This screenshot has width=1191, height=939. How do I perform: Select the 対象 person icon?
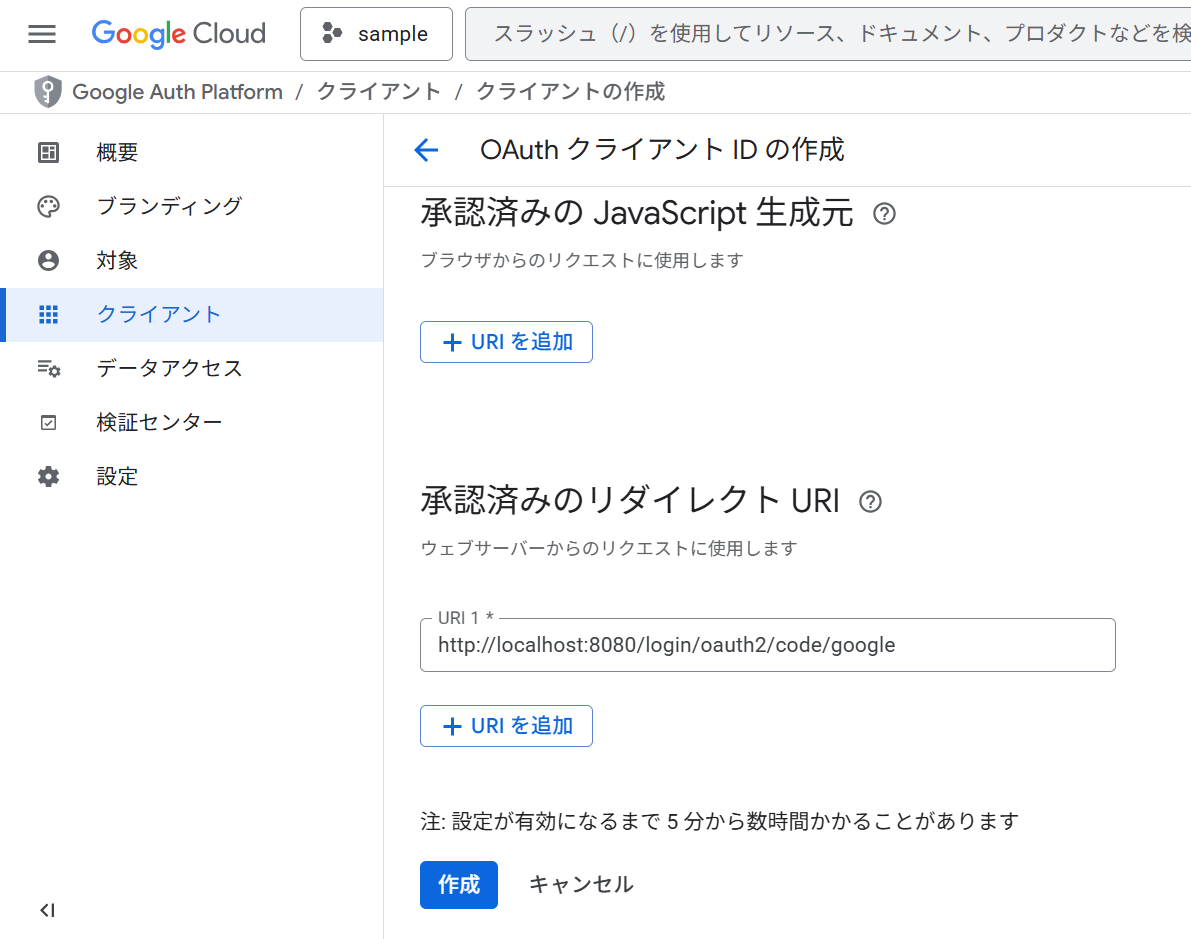pyautogui.click(x=47, y=260)
